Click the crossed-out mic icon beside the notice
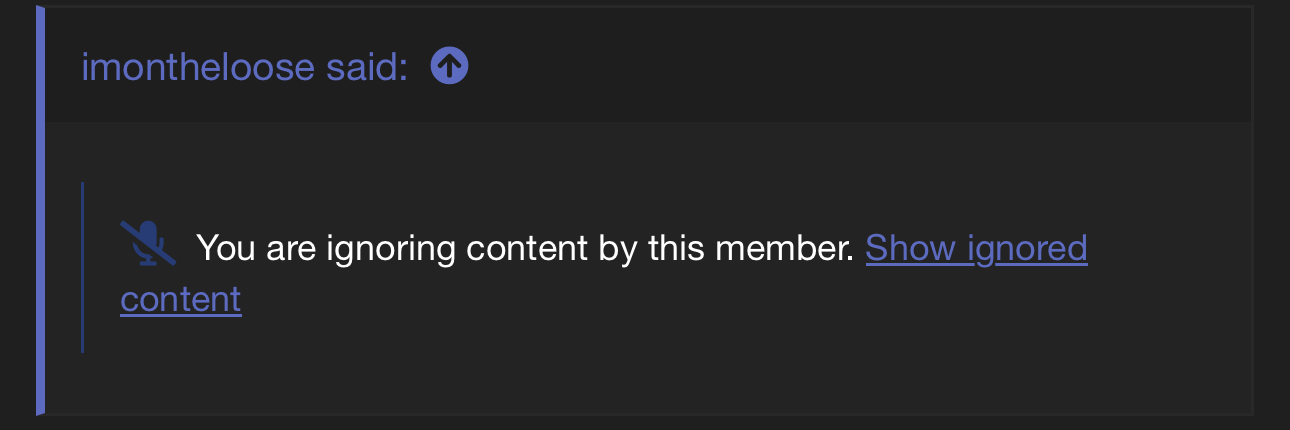Viewport: 1290px width, 430px height. (148, 244)
